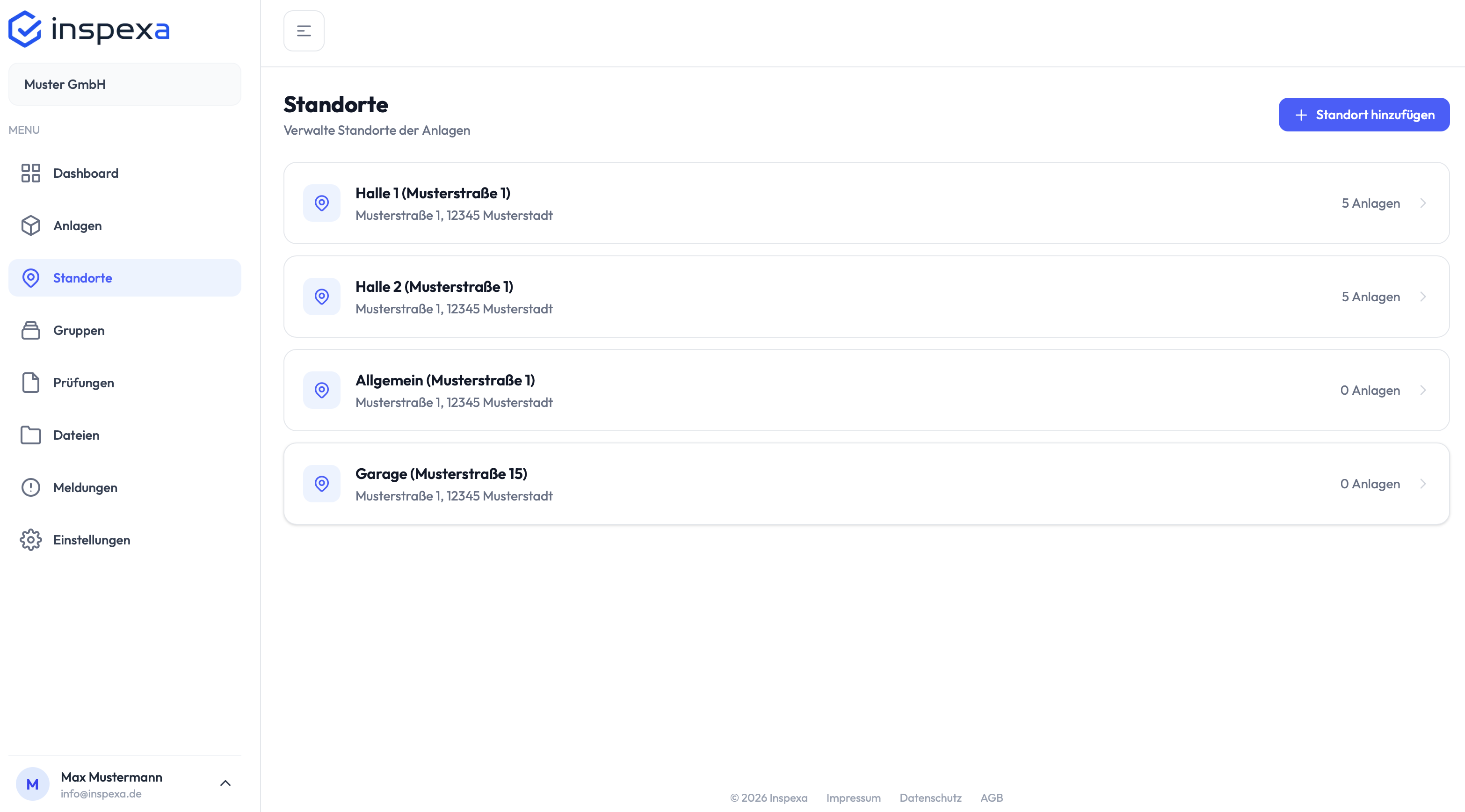
Task: Open Halle 2 (Musterstraße 1) title
Action: pyautogui.click(x=435, y=287)
